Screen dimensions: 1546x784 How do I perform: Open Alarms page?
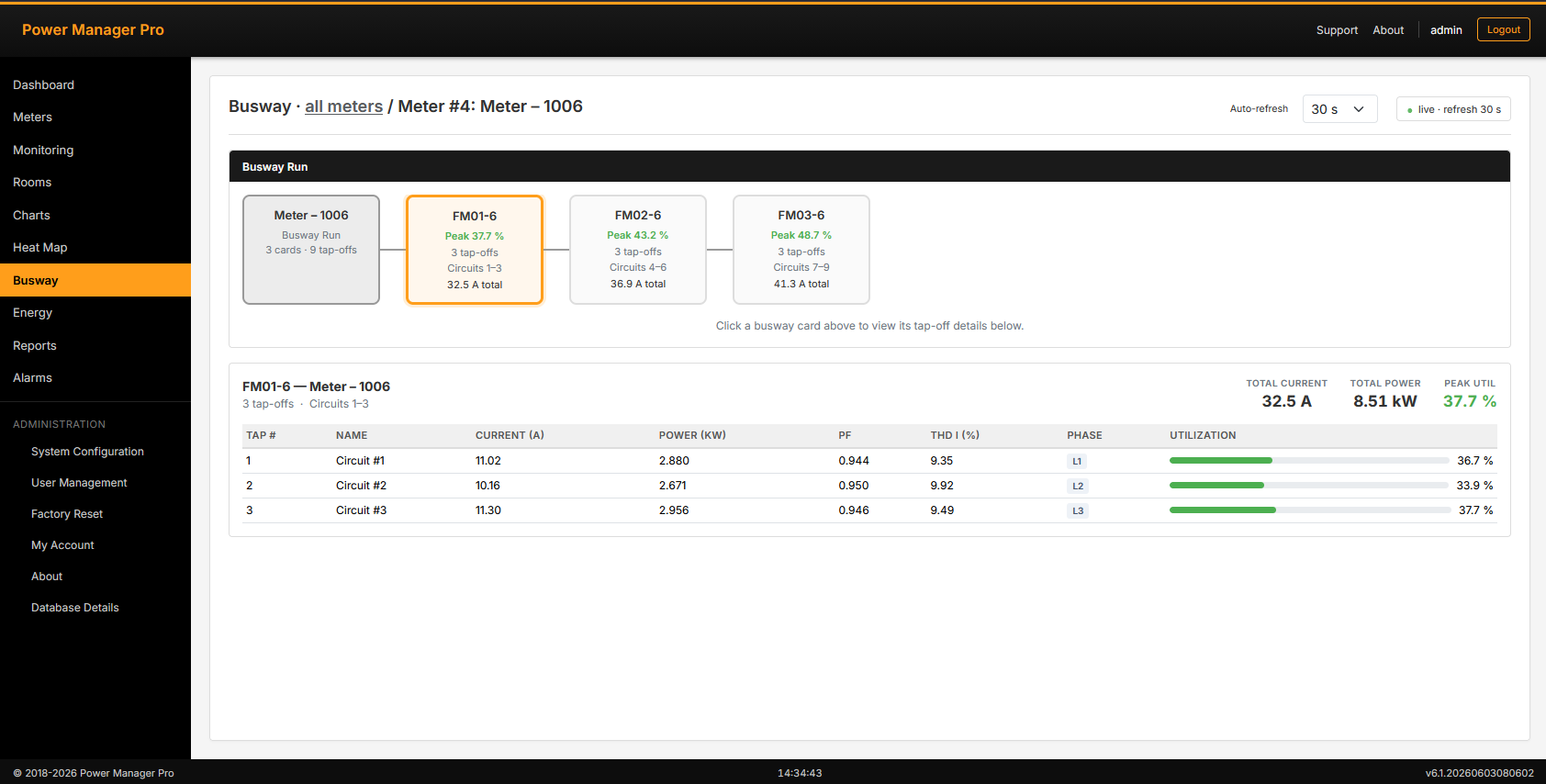tap(95, 378)
